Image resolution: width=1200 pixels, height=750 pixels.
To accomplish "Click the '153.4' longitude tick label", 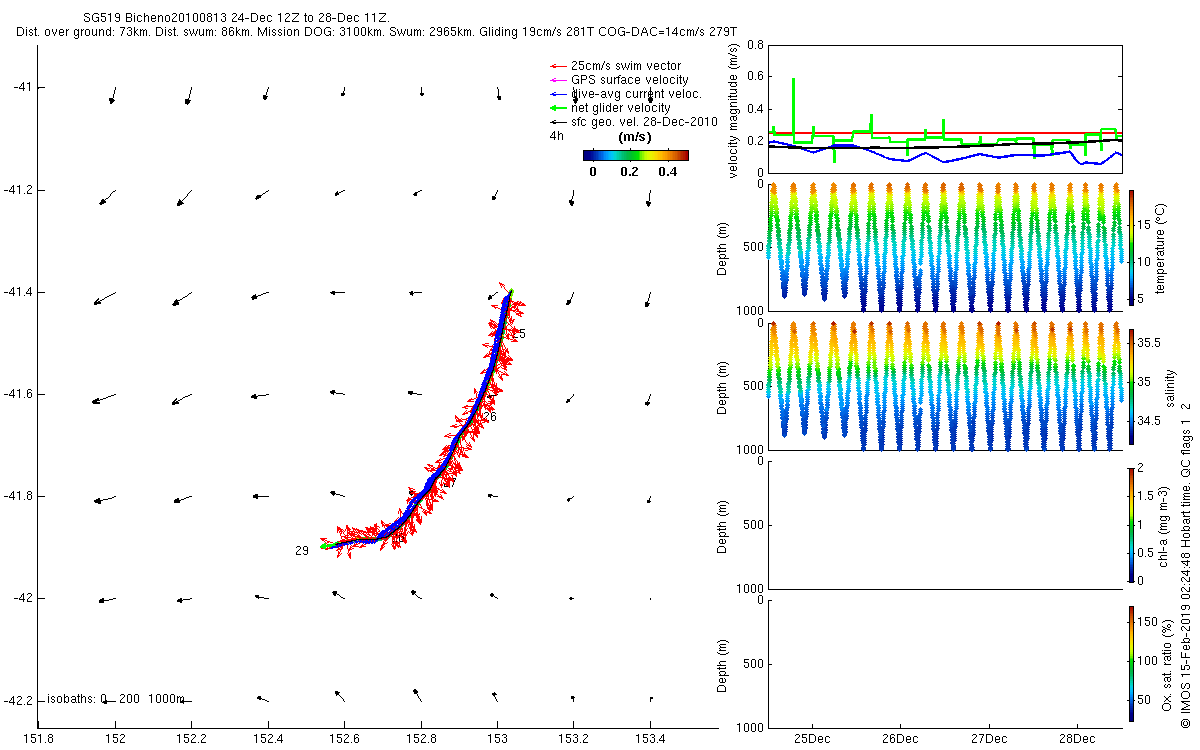I will click(650, 739).
